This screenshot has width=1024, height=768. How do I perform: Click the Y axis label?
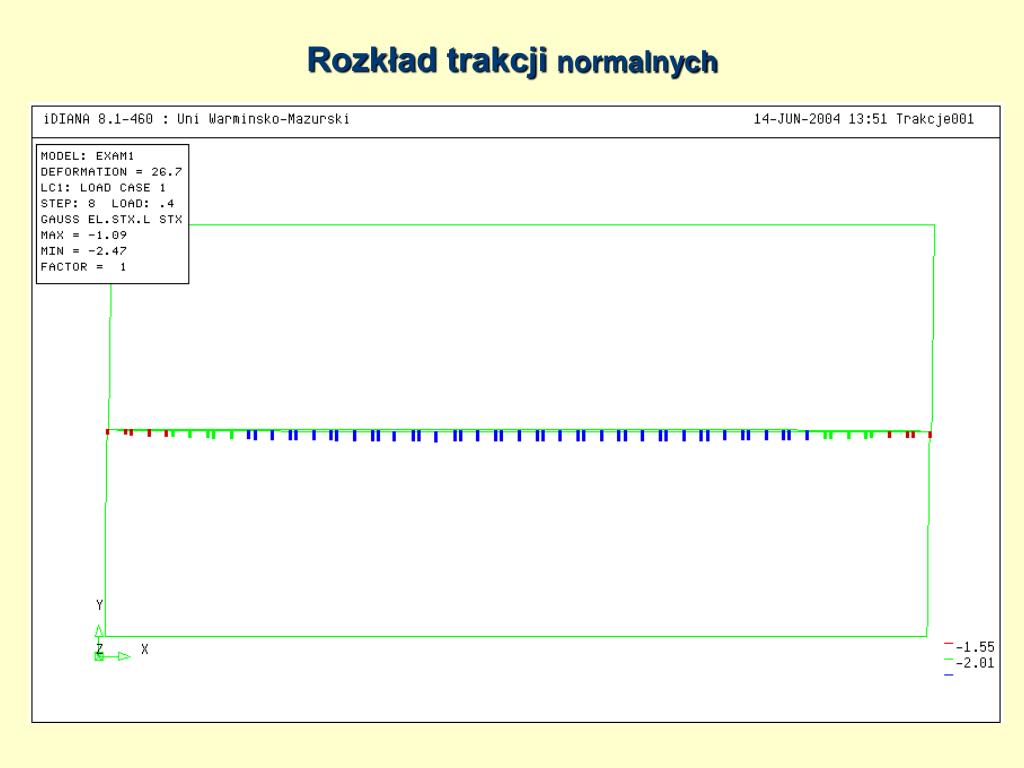pyautogui.click(x=99, y=605)
